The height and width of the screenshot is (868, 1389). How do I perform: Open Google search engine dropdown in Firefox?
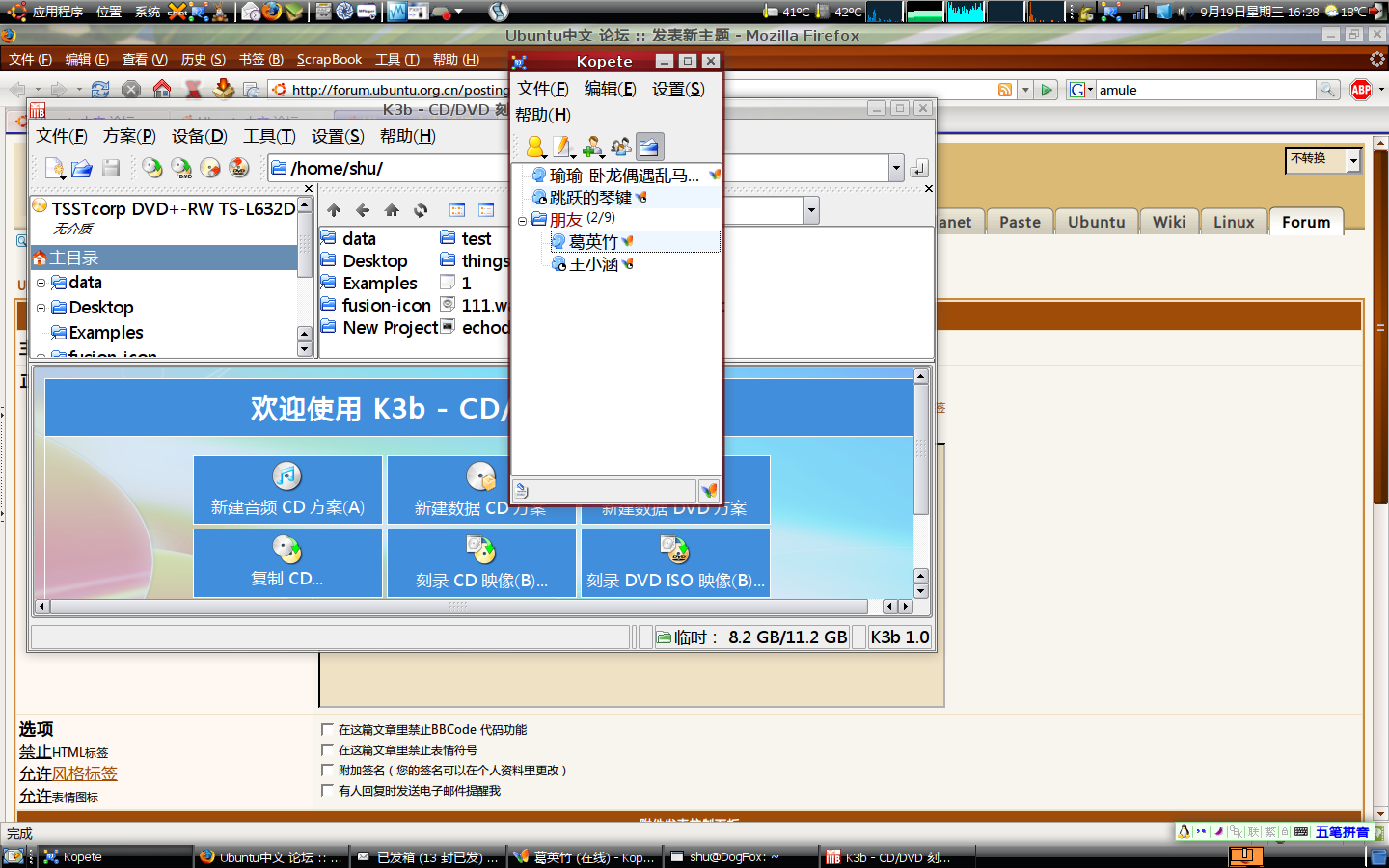(x=1081, y=90)
